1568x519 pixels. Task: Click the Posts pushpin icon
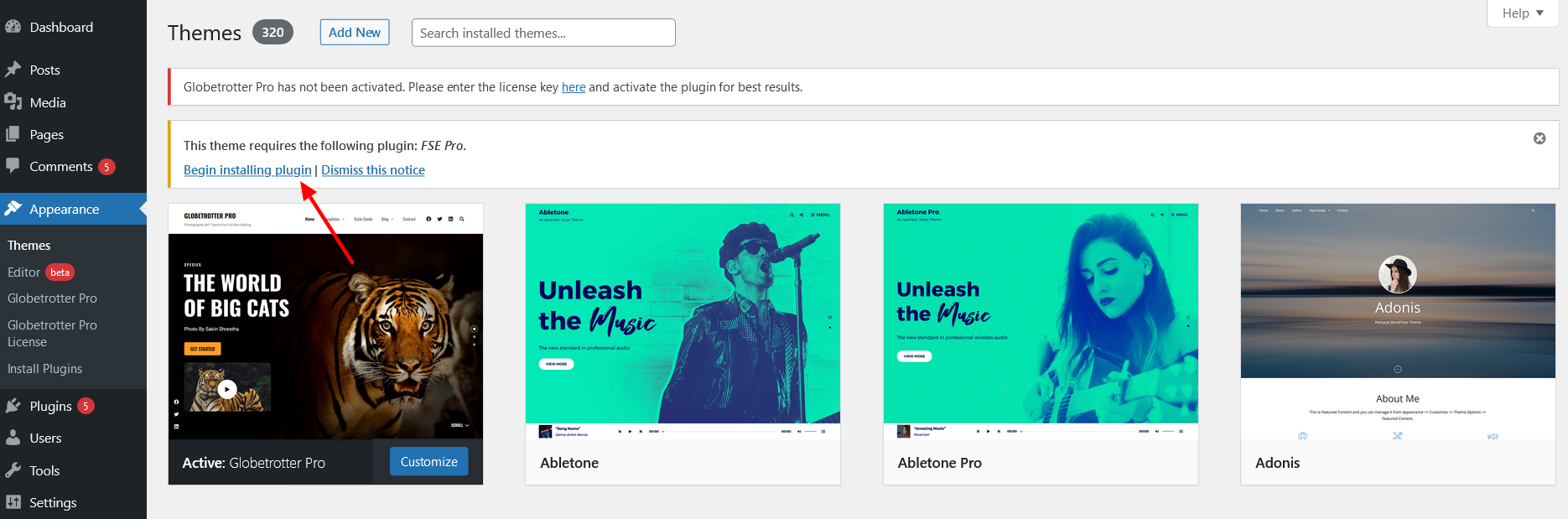click(13, 70)
